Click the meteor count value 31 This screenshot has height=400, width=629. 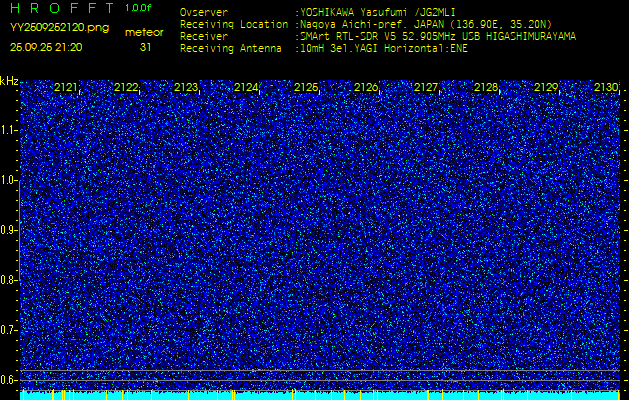tap(145, 47)
